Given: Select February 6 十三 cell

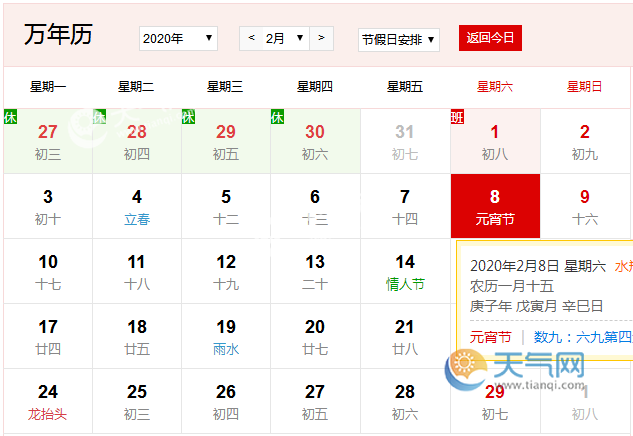Looking at the screenshot, I should (x=315, y=206).
